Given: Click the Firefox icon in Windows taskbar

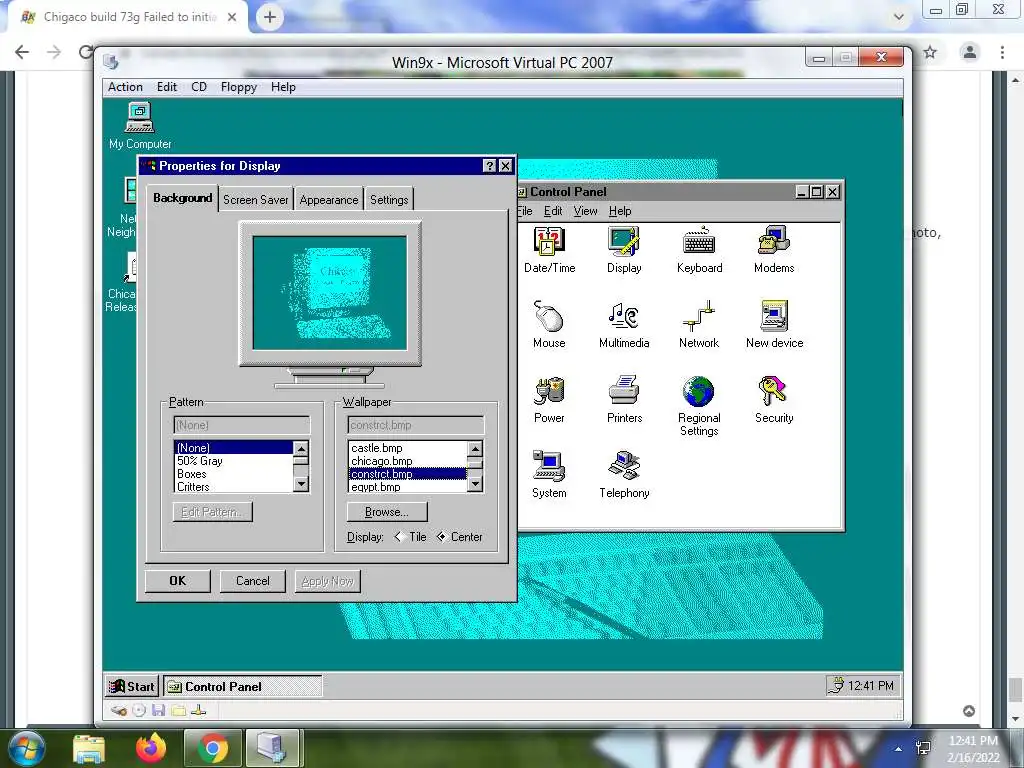Looking at the screenshot, I should 151,748.
